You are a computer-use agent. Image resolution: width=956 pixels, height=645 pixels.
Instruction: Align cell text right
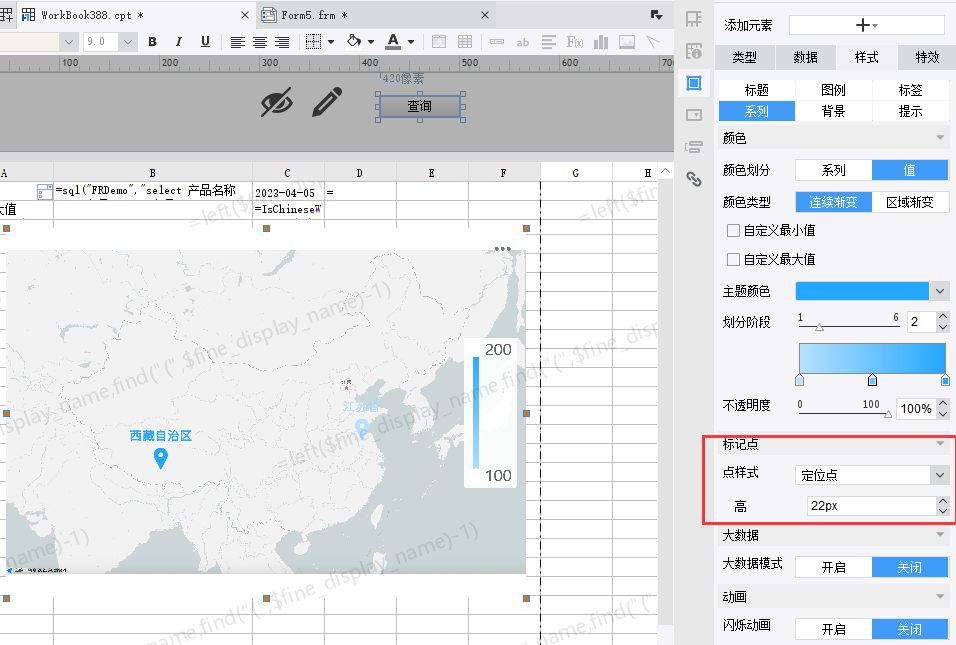click(x=282, y=42)
